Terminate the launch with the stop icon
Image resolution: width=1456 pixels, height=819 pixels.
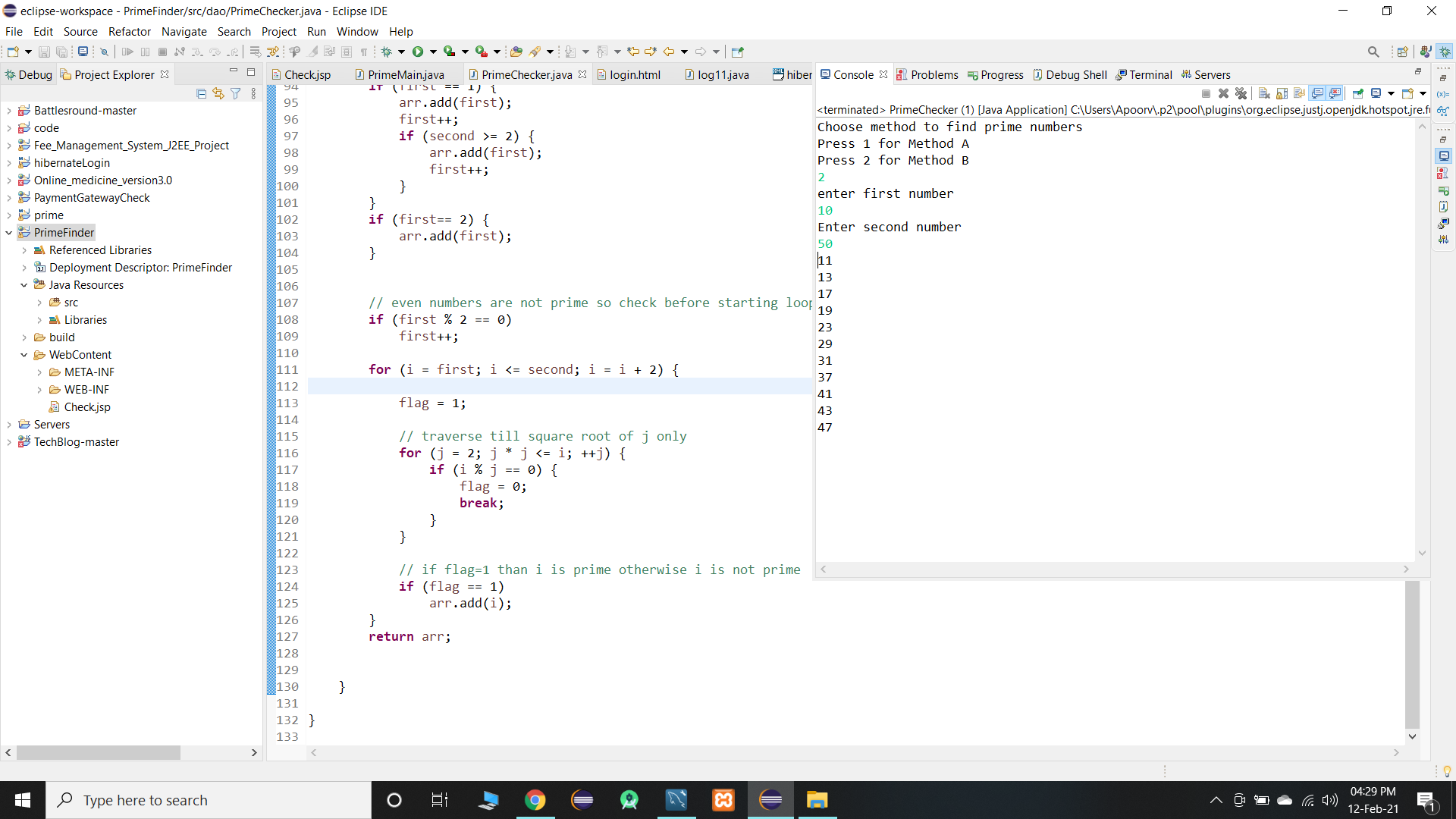1206,93
